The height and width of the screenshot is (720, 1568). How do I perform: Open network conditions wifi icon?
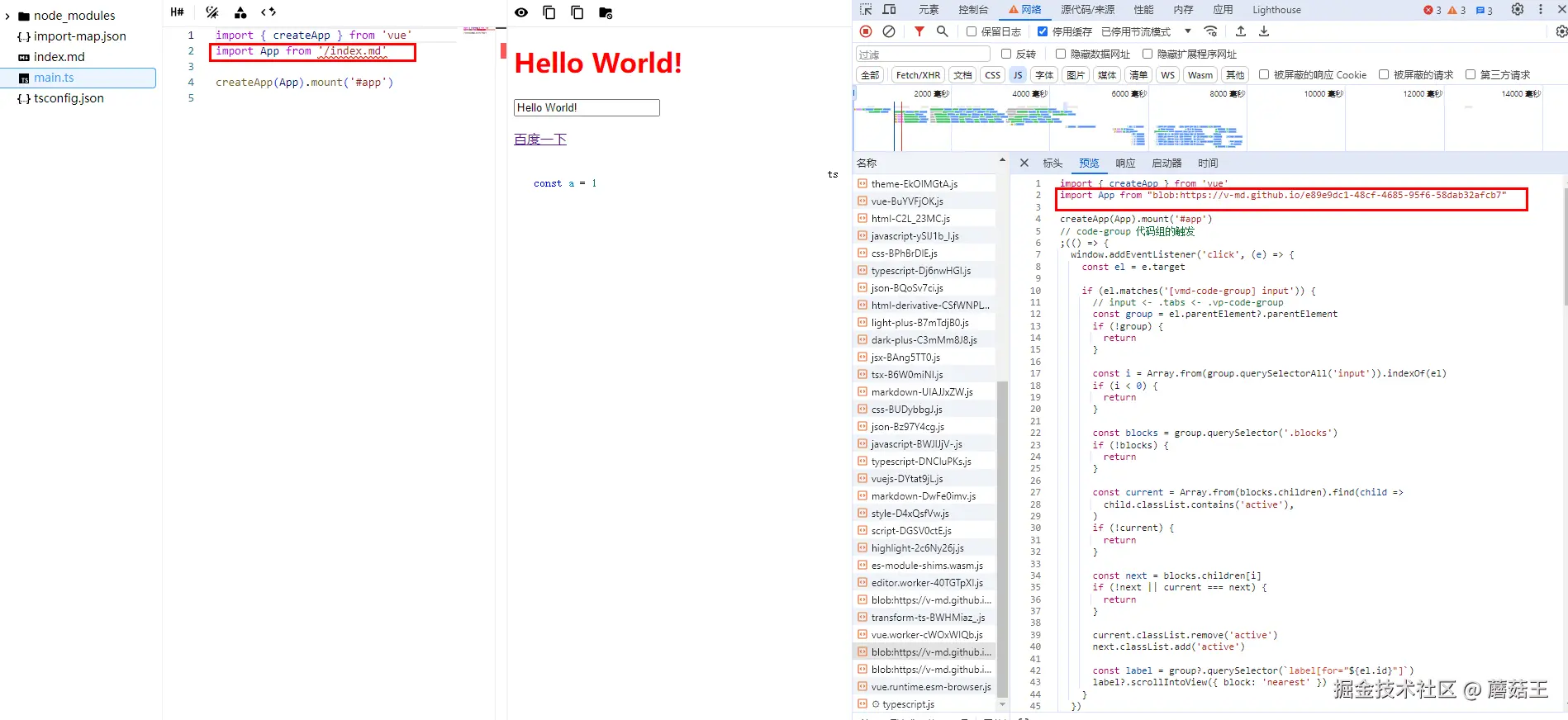[x=1211, y=31]
